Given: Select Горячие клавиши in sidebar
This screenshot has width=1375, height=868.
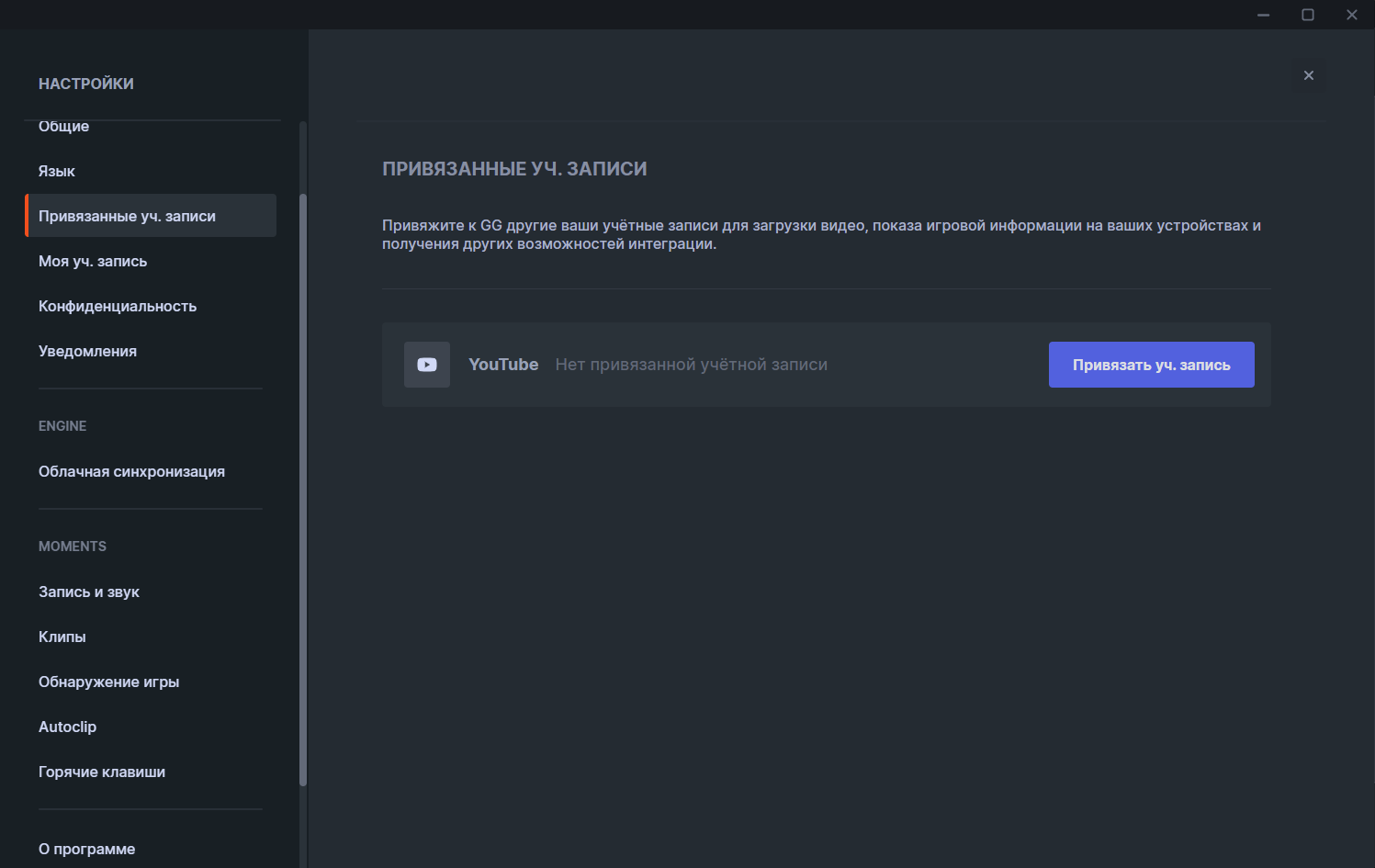Looking at the screenshot, I should (102, 772).
